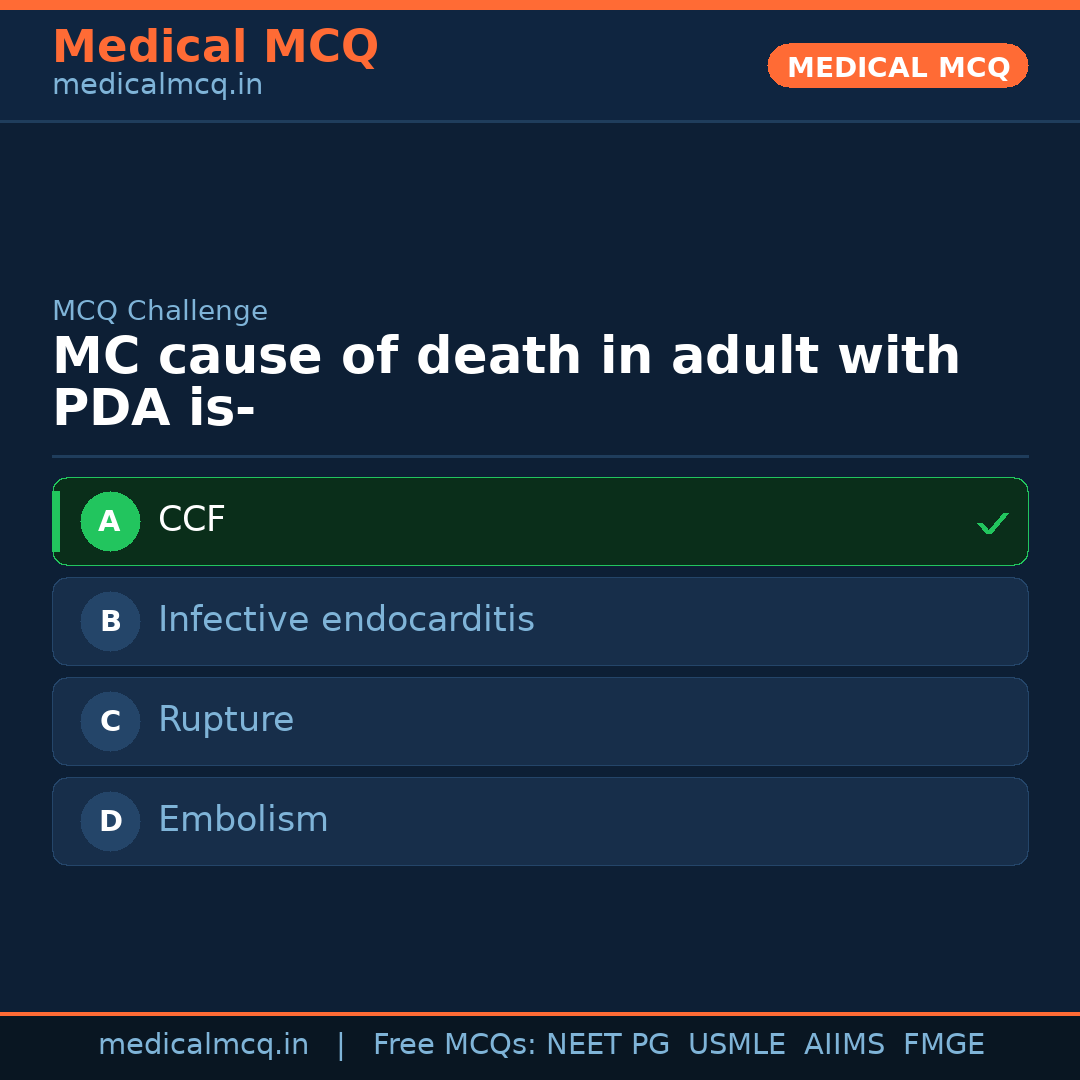1080x1080 pixels.
Task: Click the green accent bar beside option A
Action: click(58, 521)
